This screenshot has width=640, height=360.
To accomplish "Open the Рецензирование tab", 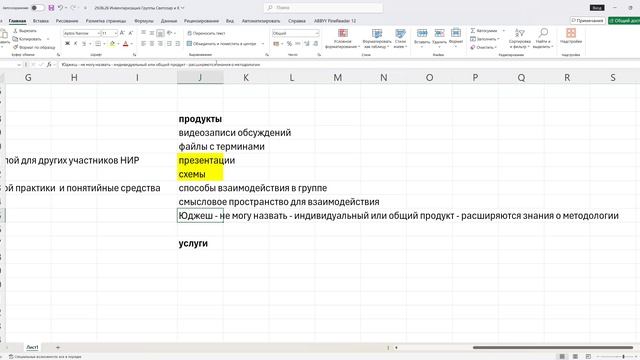I will tap(201, 21).
